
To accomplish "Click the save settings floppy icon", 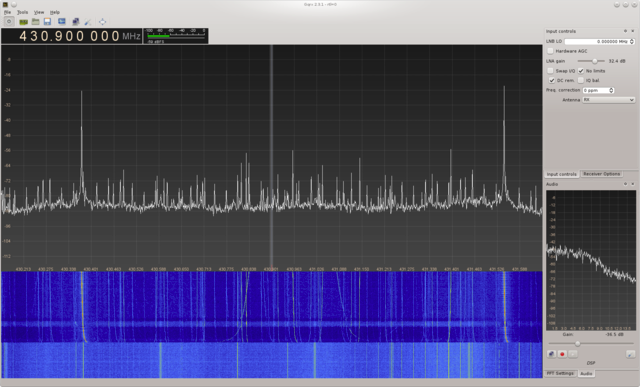I will [47, 22].
